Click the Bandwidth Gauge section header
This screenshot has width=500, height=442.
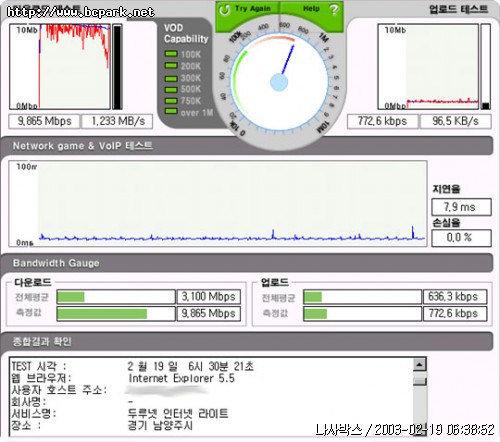point(247,263)
